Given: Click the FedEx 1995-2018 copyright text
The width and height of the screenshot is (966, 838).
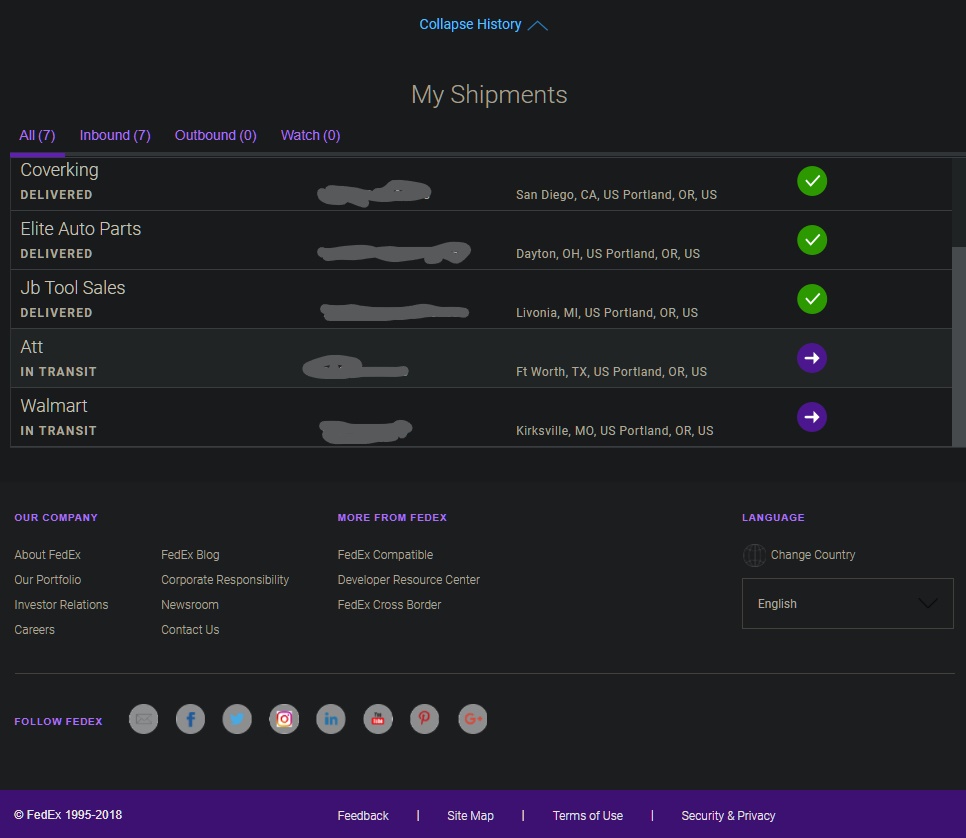Looking at the screenshot, I should tap(68, 815).
